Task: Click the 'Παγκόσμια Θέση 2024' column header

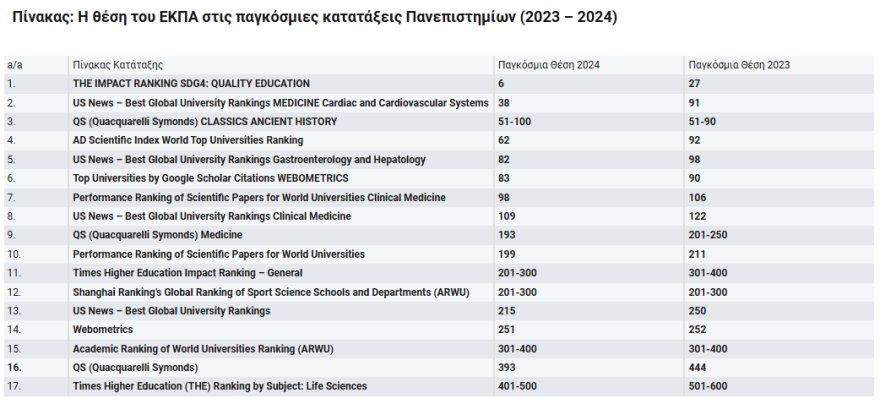Action: click(548, 65)
